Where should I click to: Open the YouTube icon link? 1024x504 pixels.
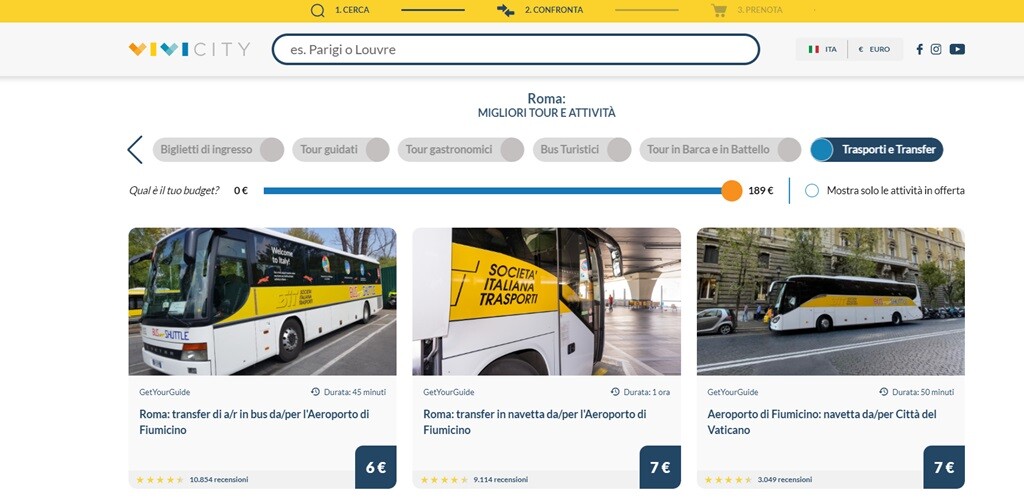click(957, 49)
